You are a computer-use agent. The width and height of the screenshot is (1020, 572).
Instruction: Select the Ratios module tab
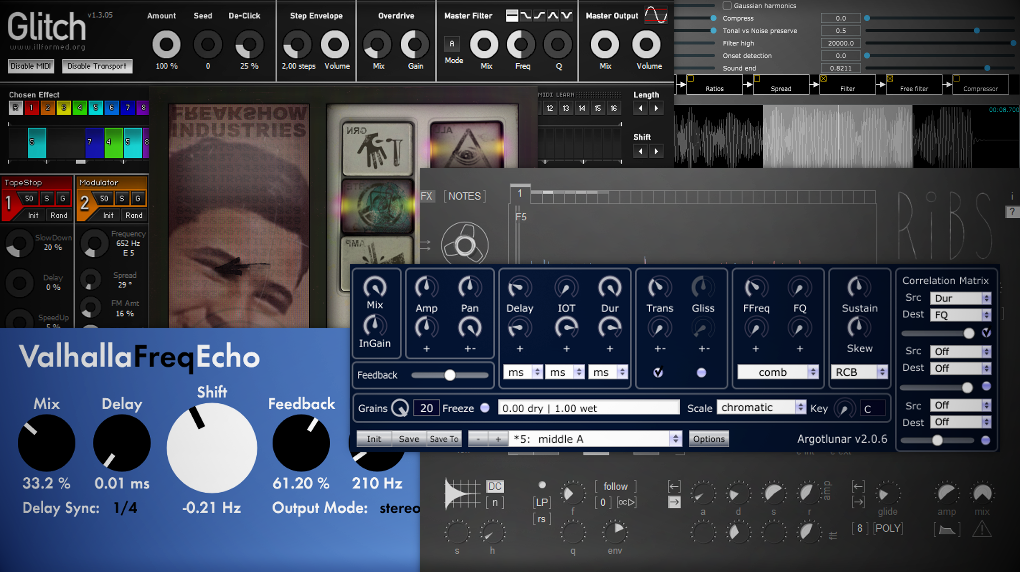(714, 85)
